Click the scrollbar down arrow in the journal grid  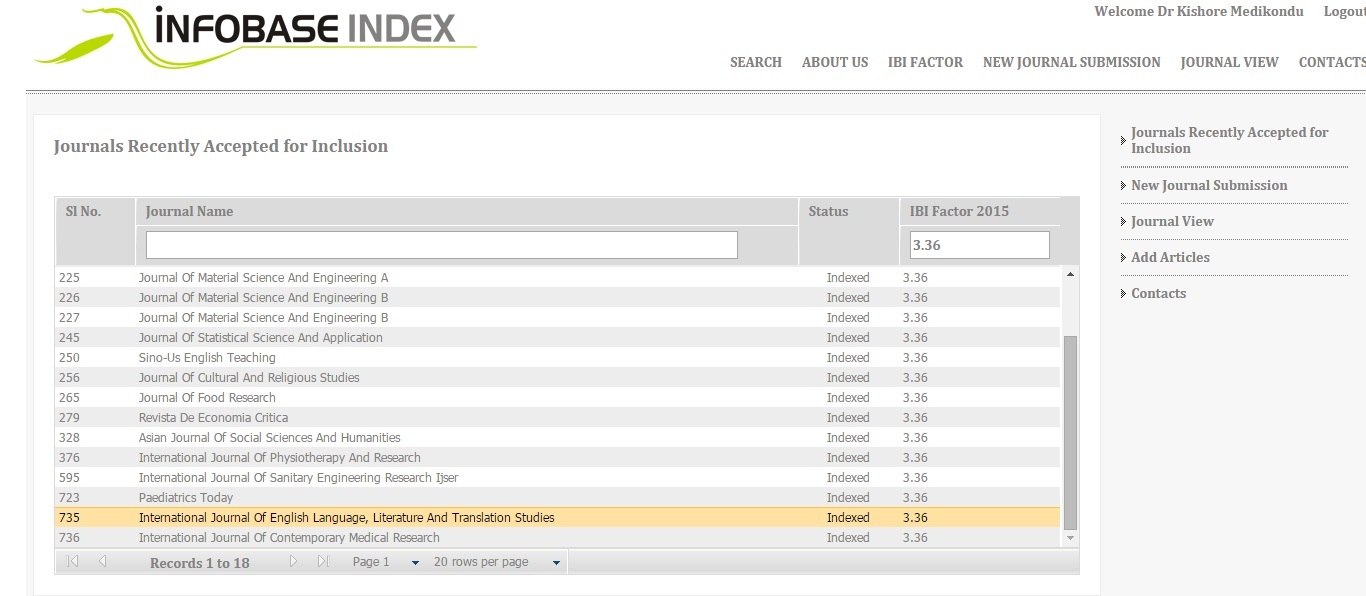pos(1071,538)
